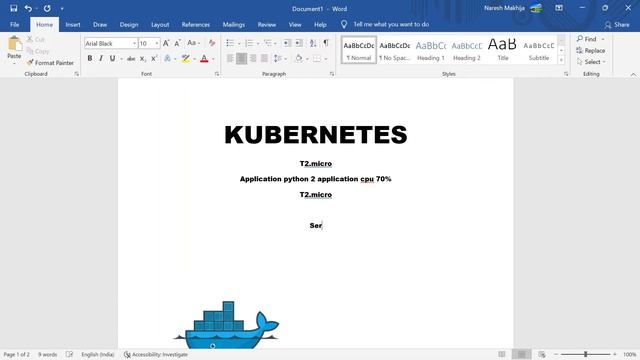Open the multilevel list menu
The image size is (640, 360).
pyautogui.click(x=270, y=43)
